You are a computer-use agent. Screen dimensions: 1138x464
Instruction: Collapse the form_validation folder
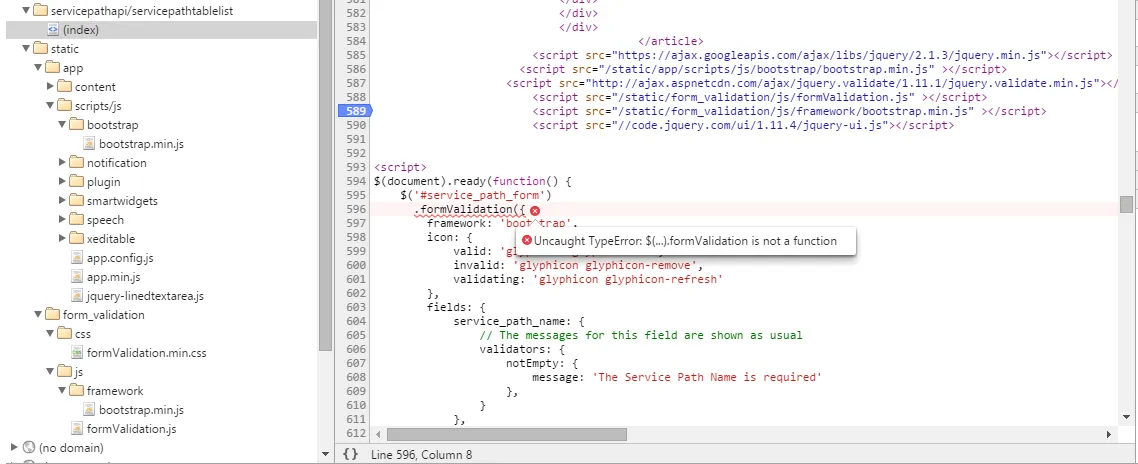[x=38, y=314]
